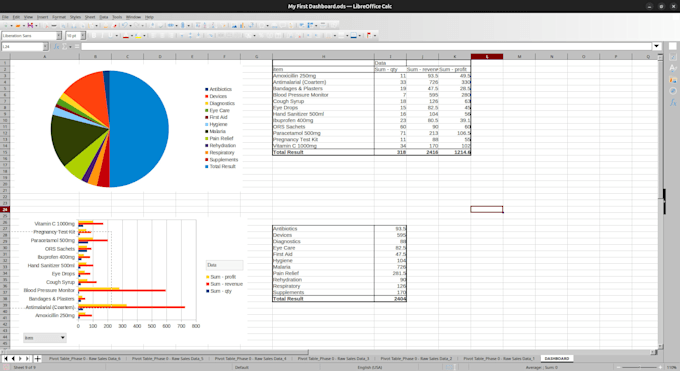Apply the red font color icon
680x371 pixels.
pyautogui.click(x=126, y=36)
